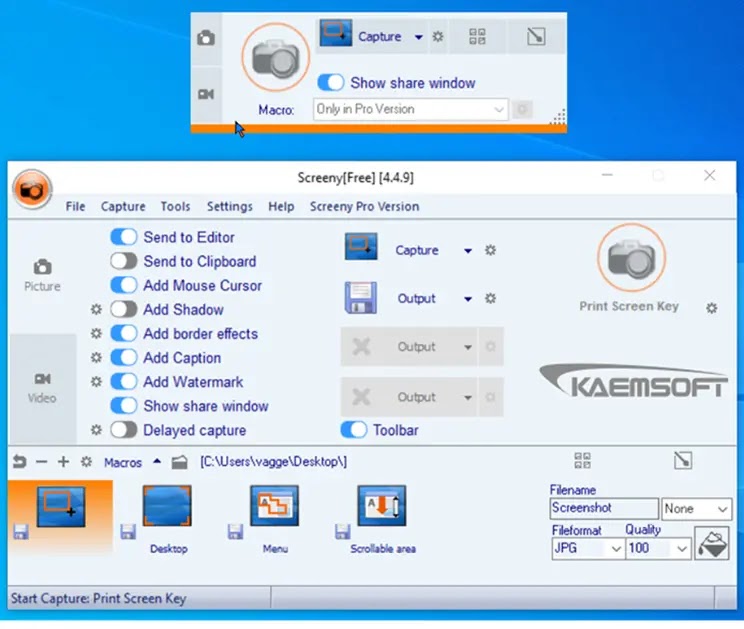Viewport: 744px width, 629px height.
Task: Open the Quality 100 dropdown
Action: pos(658,549)
